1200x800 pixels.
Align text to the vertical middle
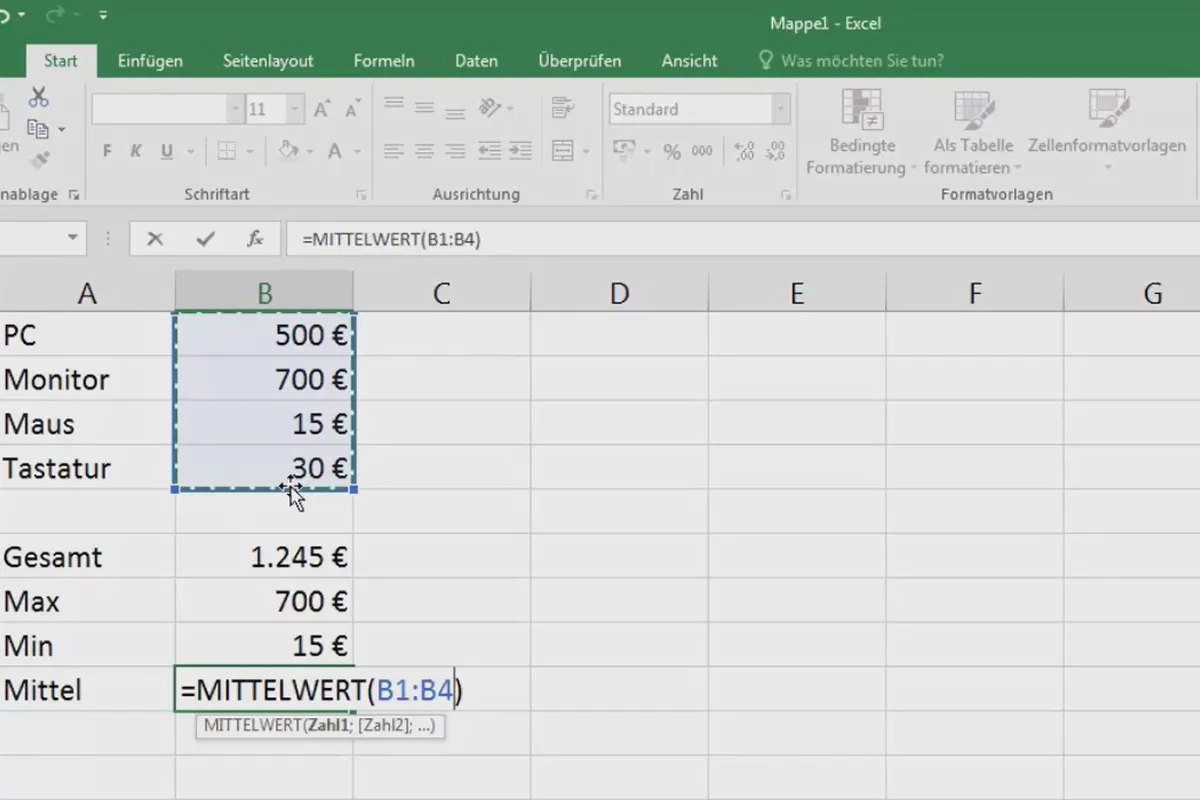pyautogui.click(x=424, y=107)
